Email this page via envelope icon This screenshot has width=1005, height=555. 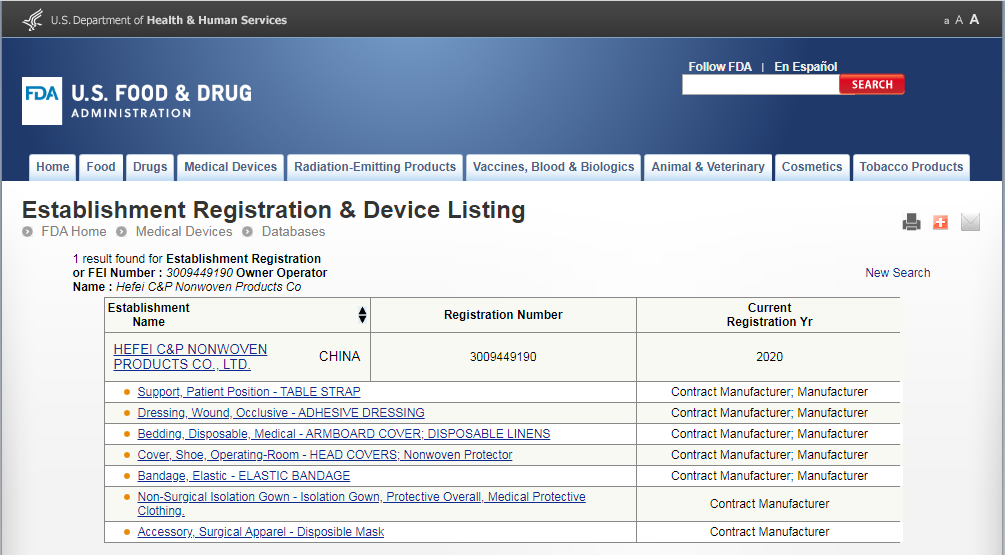click(x=970, y=222)
